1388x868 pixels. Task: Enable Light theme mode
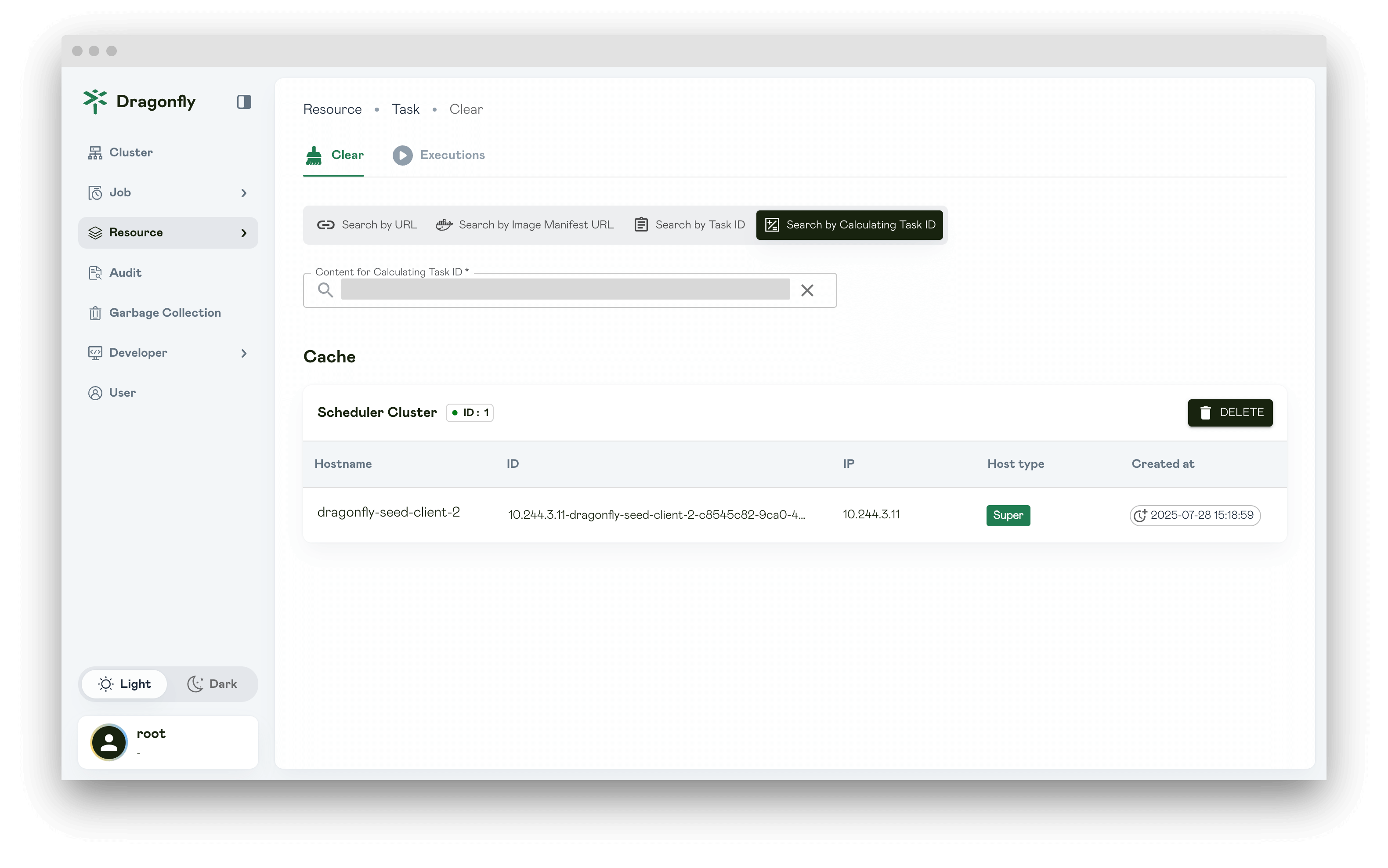[125, 684]
